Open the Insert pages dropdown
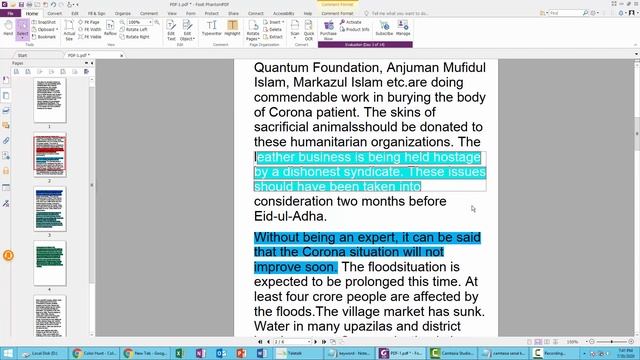The width and height of the screenshot is (640, 360). 273,22
